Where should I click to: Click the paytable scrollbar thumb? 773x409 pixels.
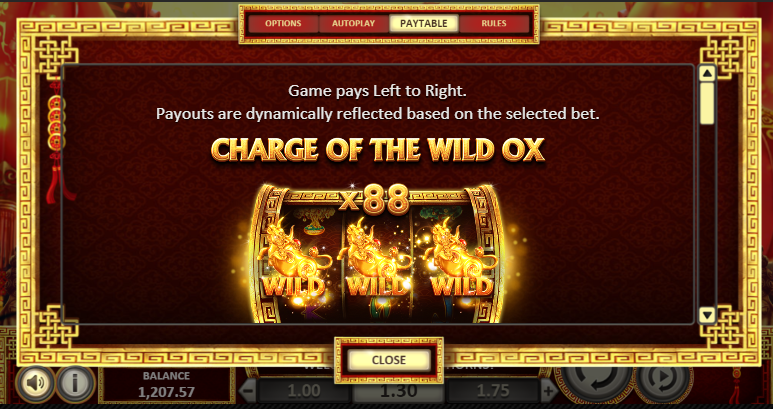click(x=707, y=103)
